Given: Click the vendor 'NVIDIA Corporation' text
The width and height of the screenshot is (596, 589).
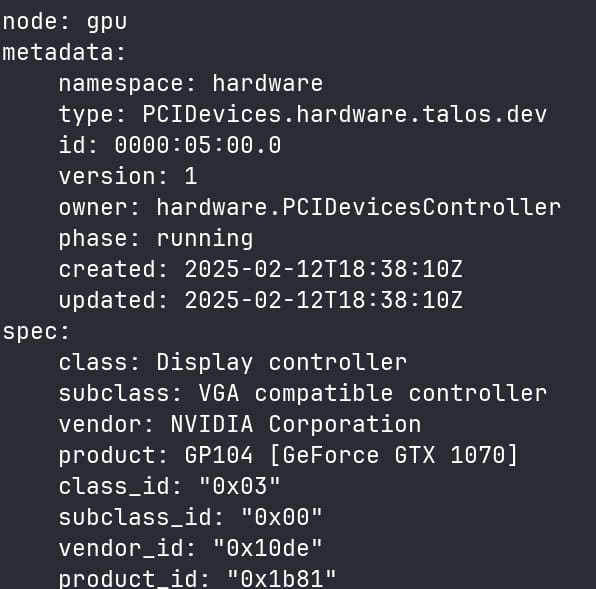Looking at the screenshot, I should pyautogui.click(x=296, y=424).
